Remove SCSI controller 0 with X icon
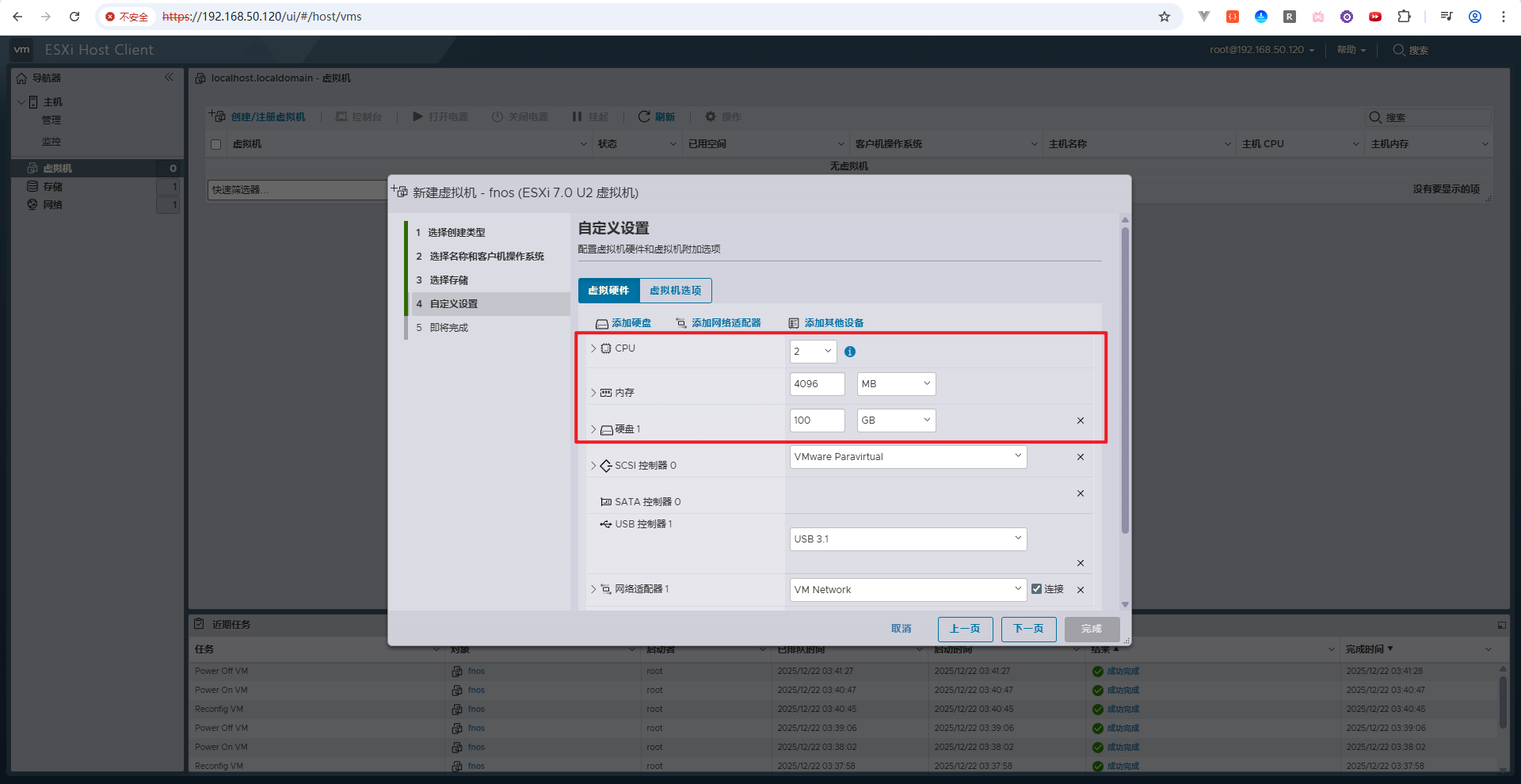 (1080, 457)
